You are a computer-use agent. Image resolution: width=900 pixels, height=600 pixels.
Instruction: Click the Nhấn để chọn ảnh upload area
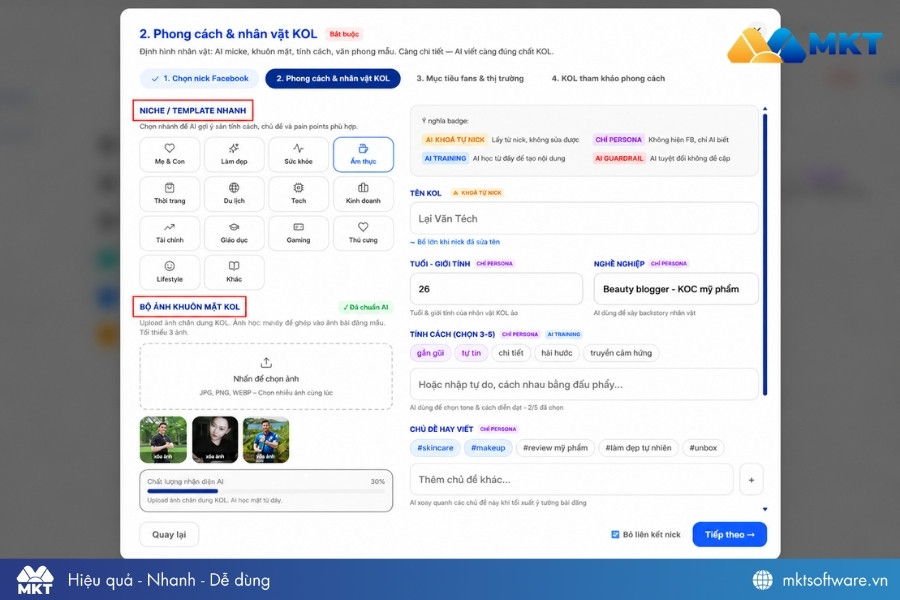pyautogui.click(x=266, y=377)
